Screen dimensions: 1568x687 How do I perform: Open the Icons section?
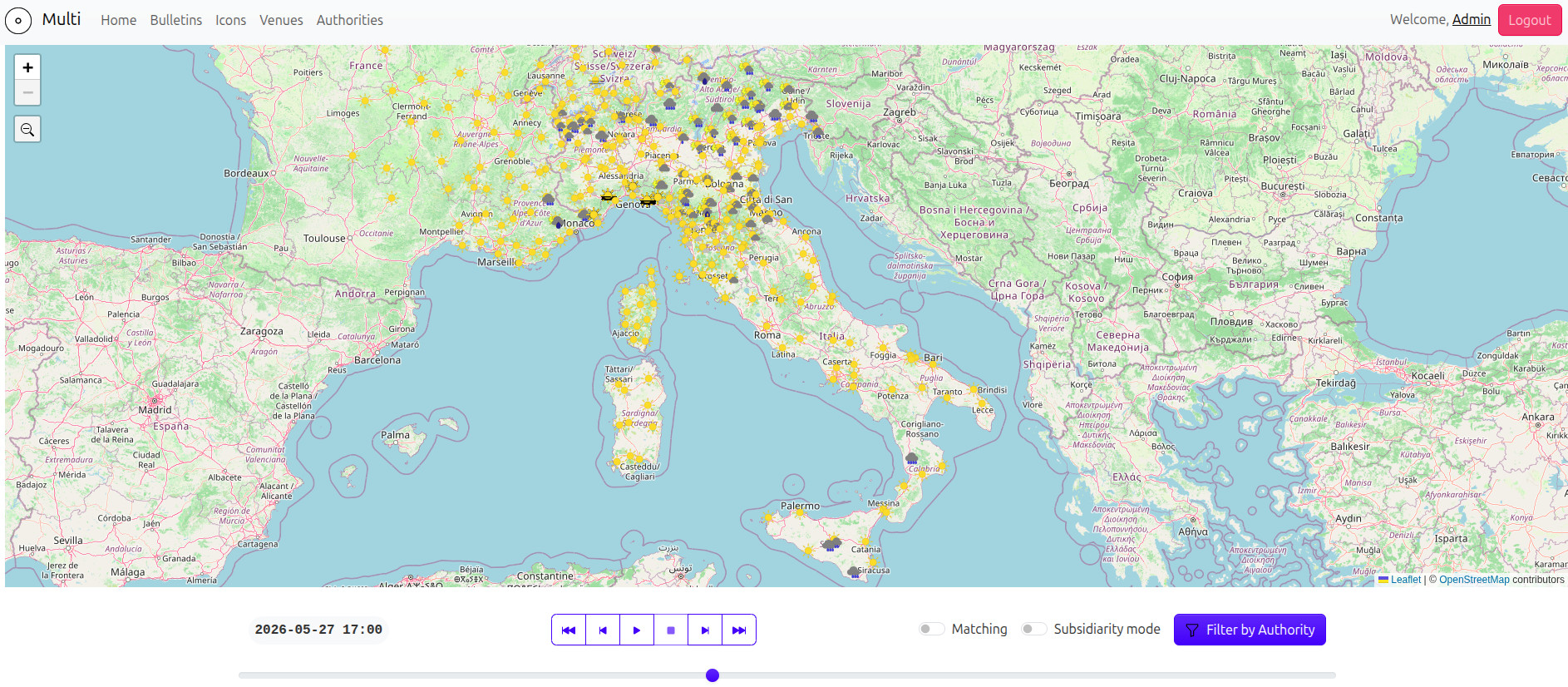pos(231,20)
